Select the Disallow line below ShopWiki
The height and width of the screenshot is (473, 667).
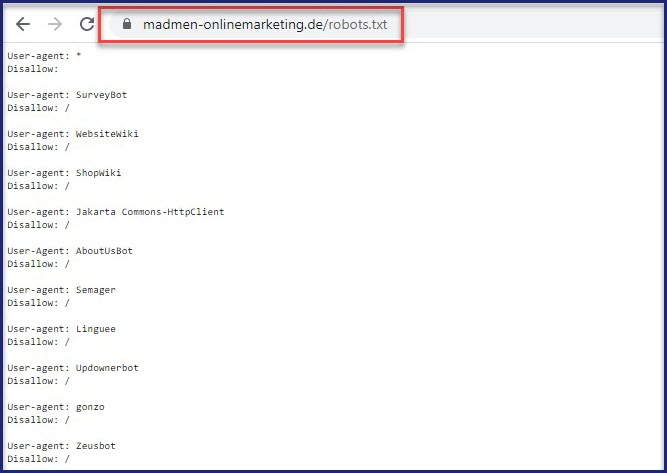click(38, 186)
